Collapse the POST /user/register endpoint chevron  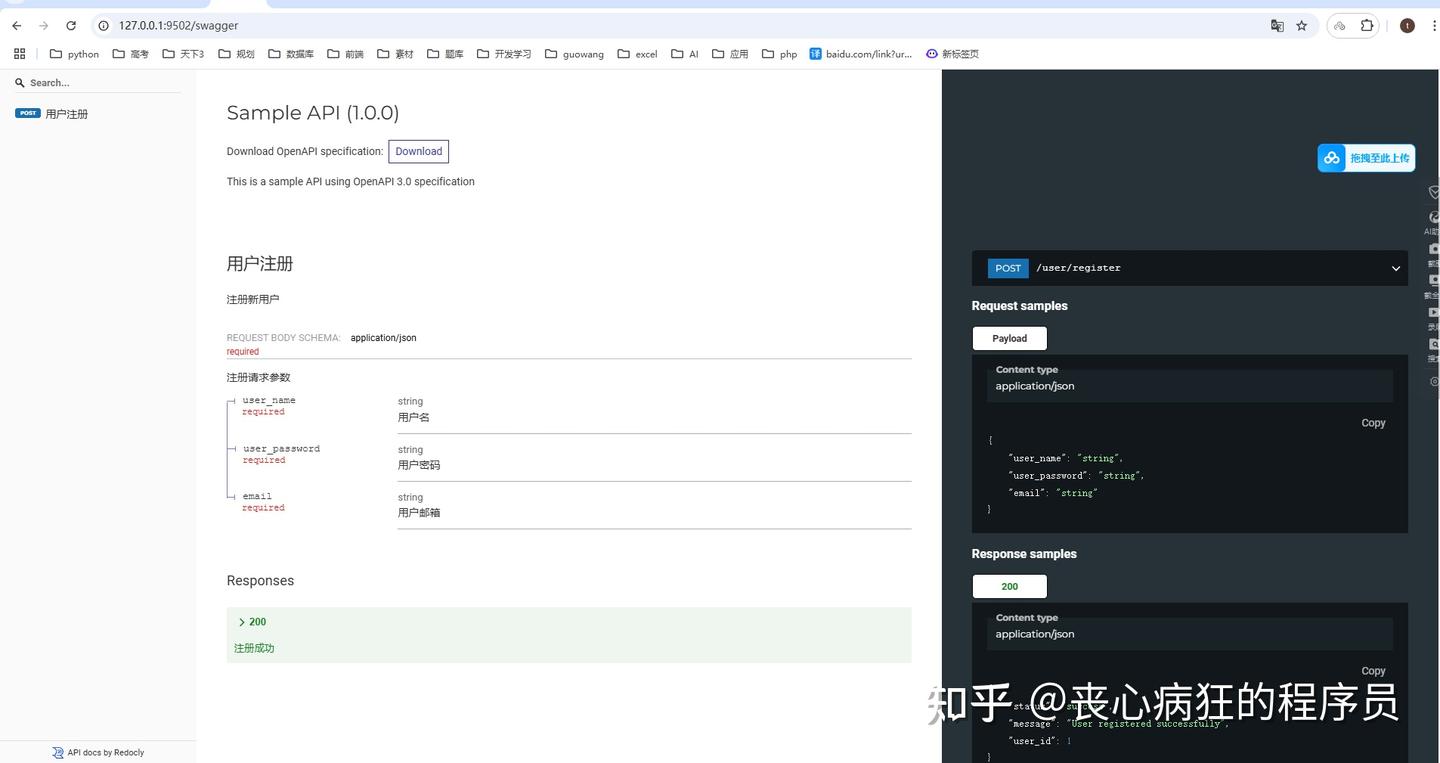(1395, 268)
